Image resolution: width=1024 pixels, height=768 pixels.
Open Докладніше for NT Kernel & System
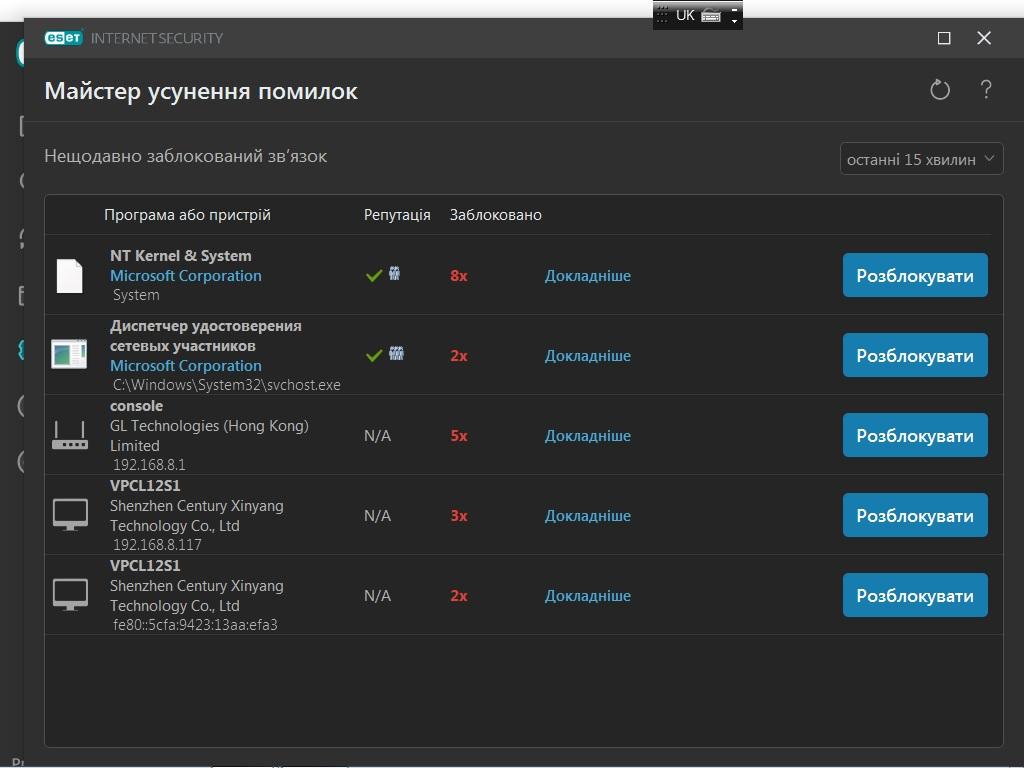tap(587, 276)
